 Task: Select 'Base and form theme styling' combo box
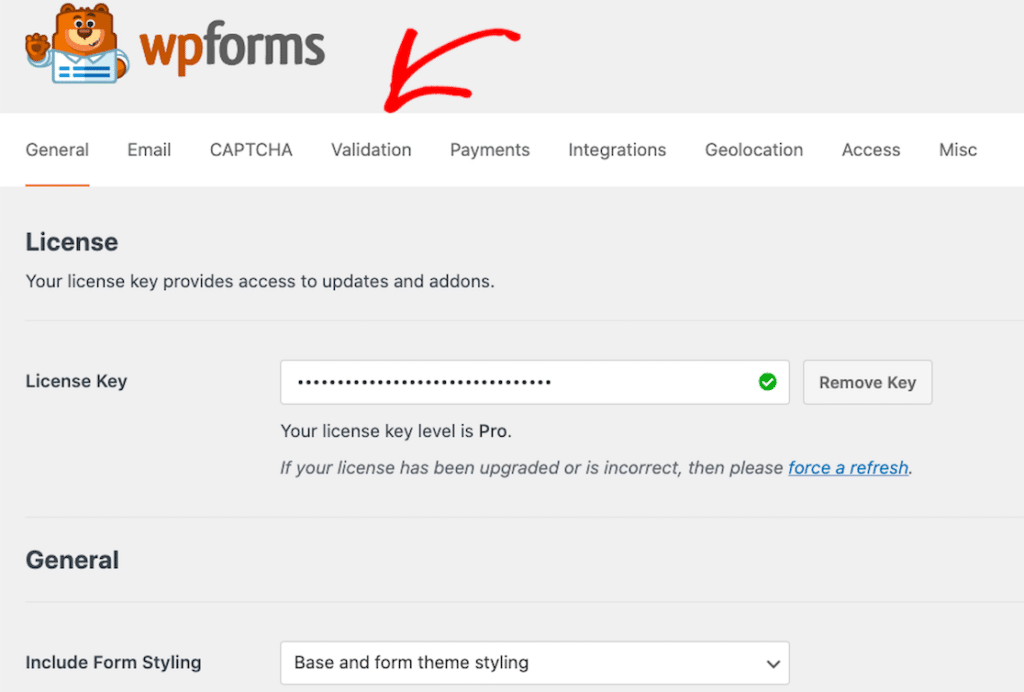(x=534, y=663)
